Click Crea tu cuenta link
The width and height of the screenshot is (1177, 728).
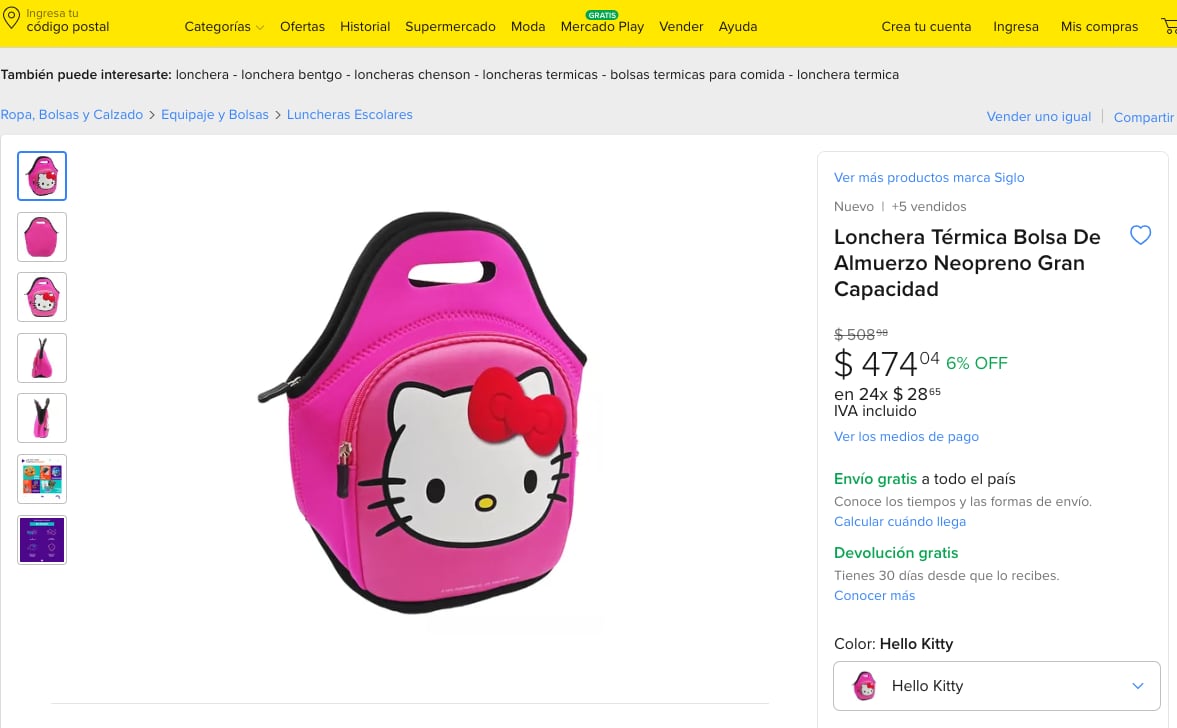coord(926,27)
